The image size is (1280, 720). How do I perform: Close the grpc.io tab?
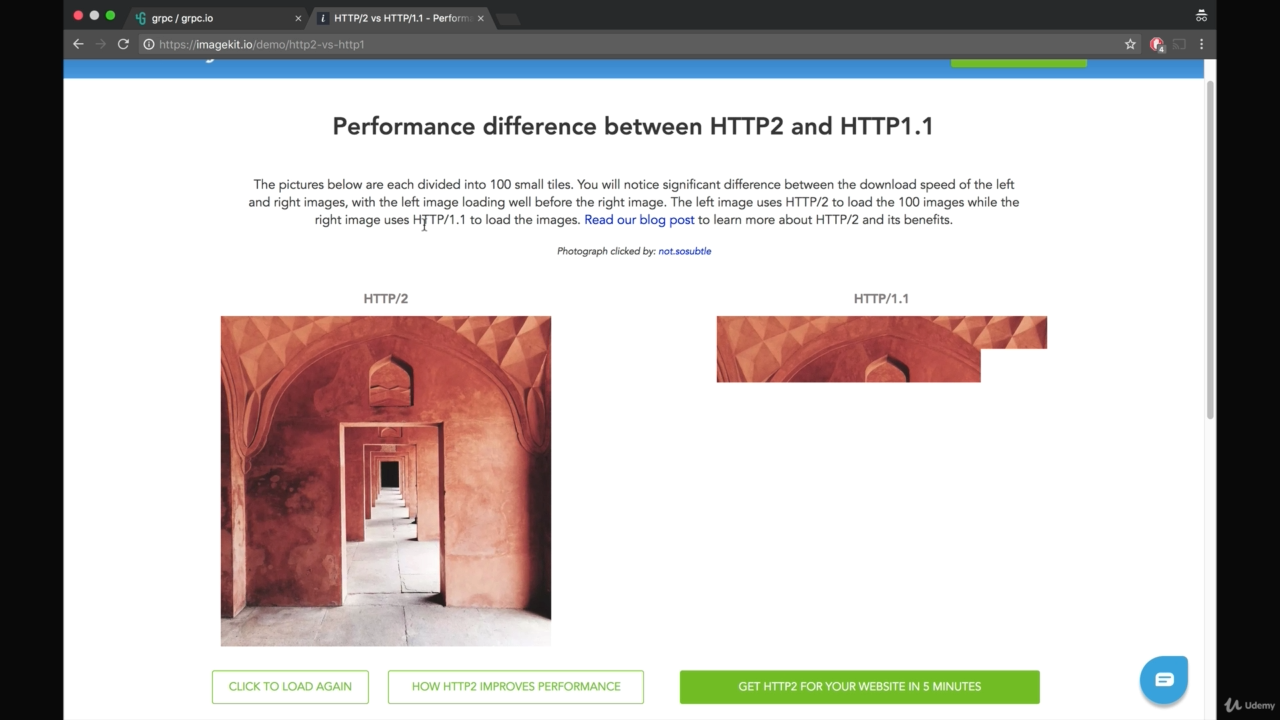298,18
